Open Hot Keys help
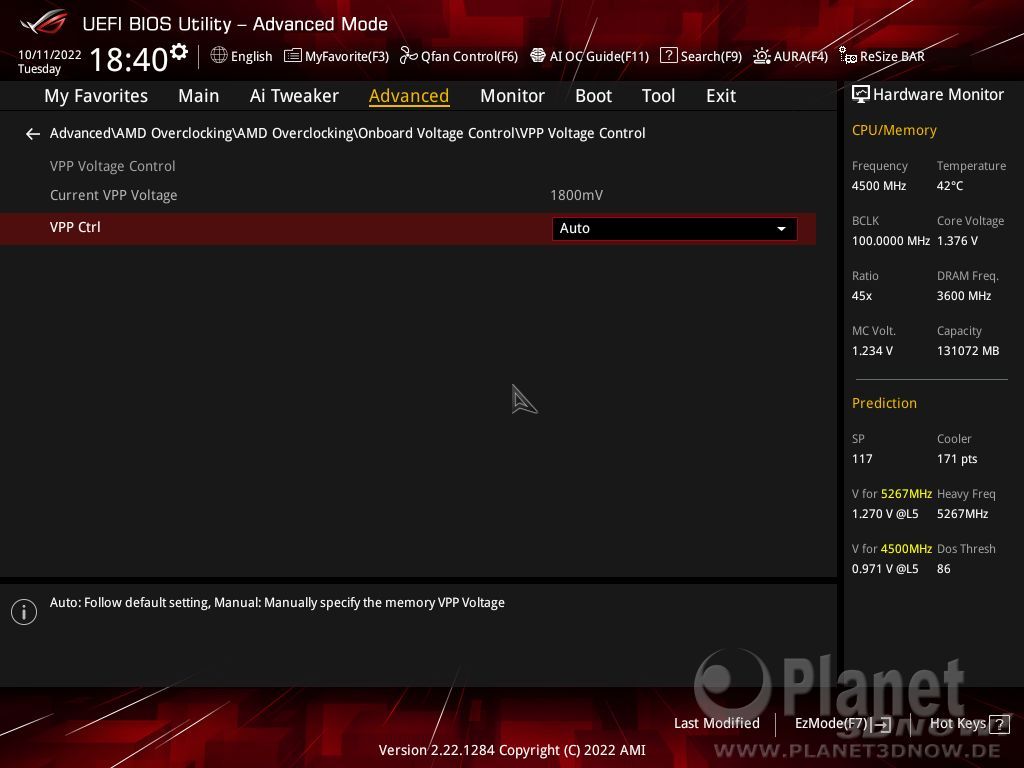Screen dimensions: 1024x768 (957, 723)
